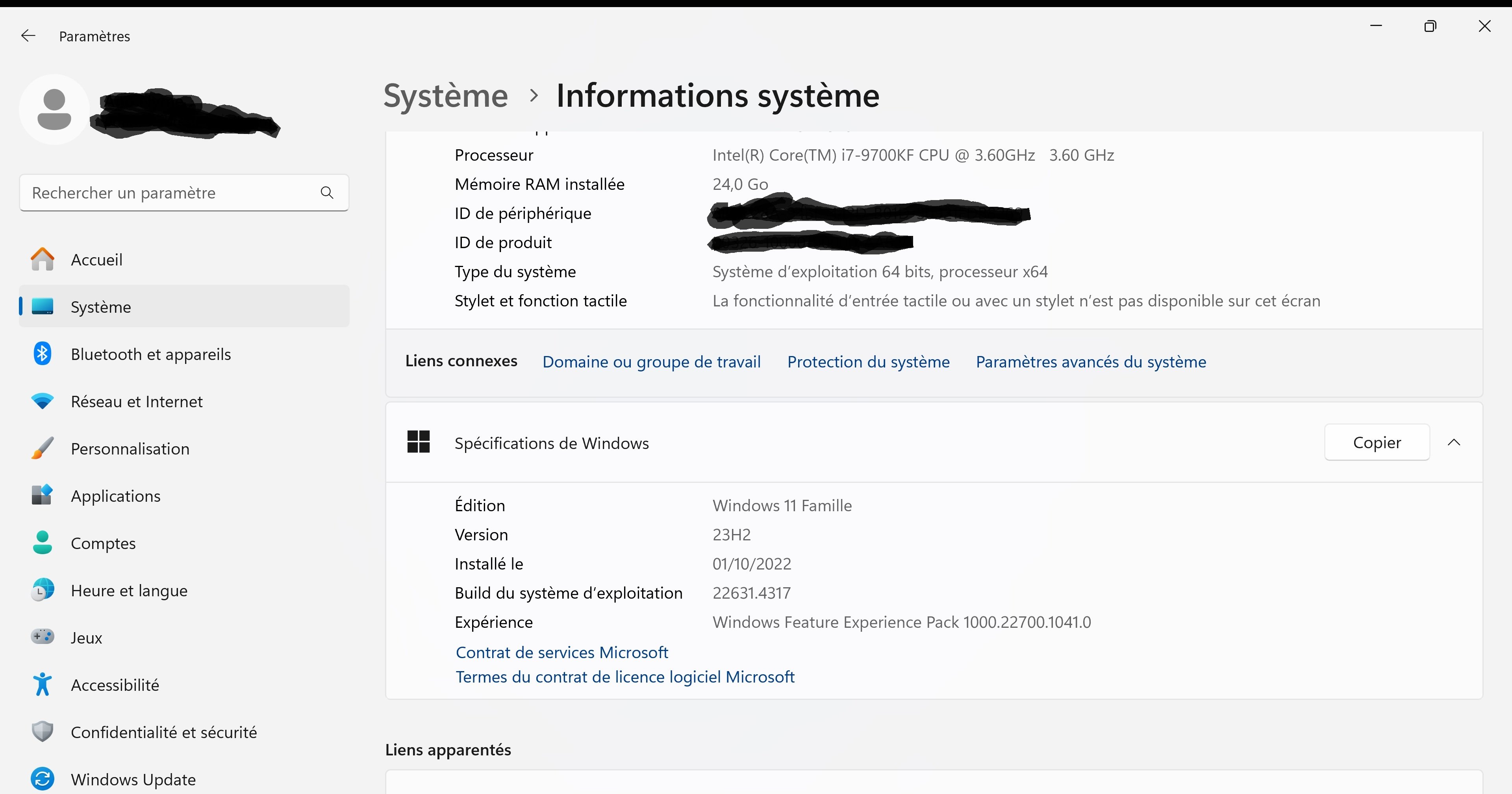Select Heure et langue

[x=129, y=591]
